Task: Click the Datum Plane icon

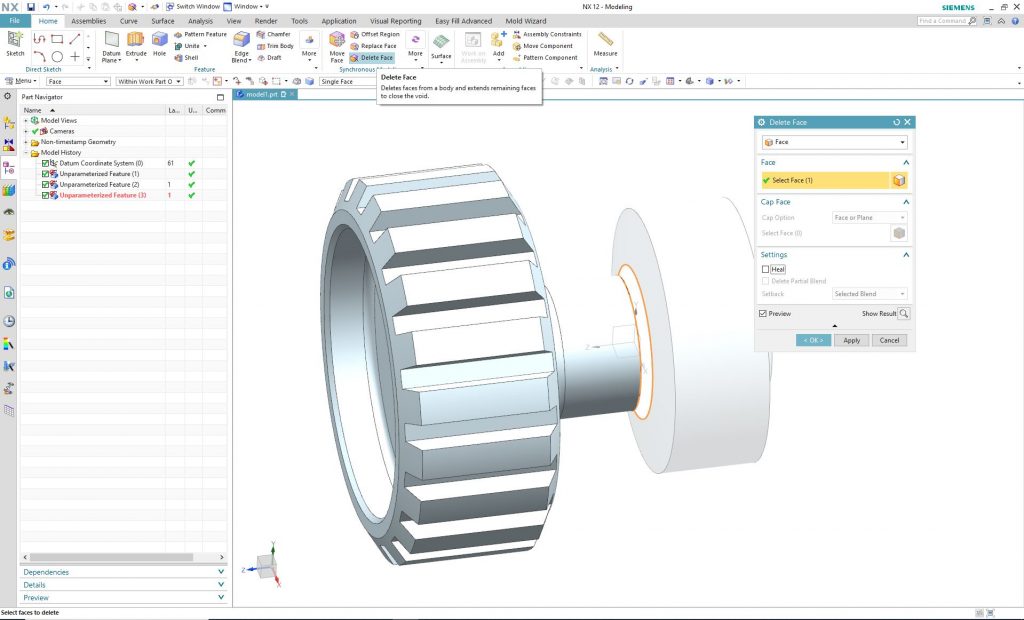Action: coord(111,40)
